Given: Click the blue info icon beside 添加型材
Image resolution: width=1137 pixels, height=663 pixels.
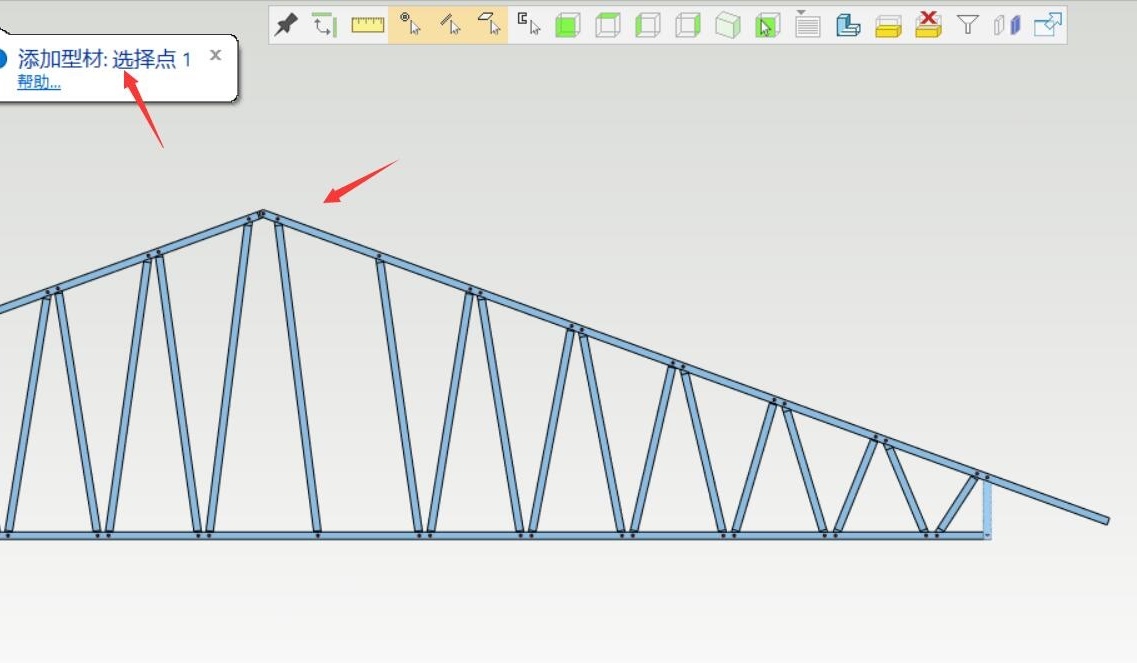Looking at the screenshot, I should point(2,59).
